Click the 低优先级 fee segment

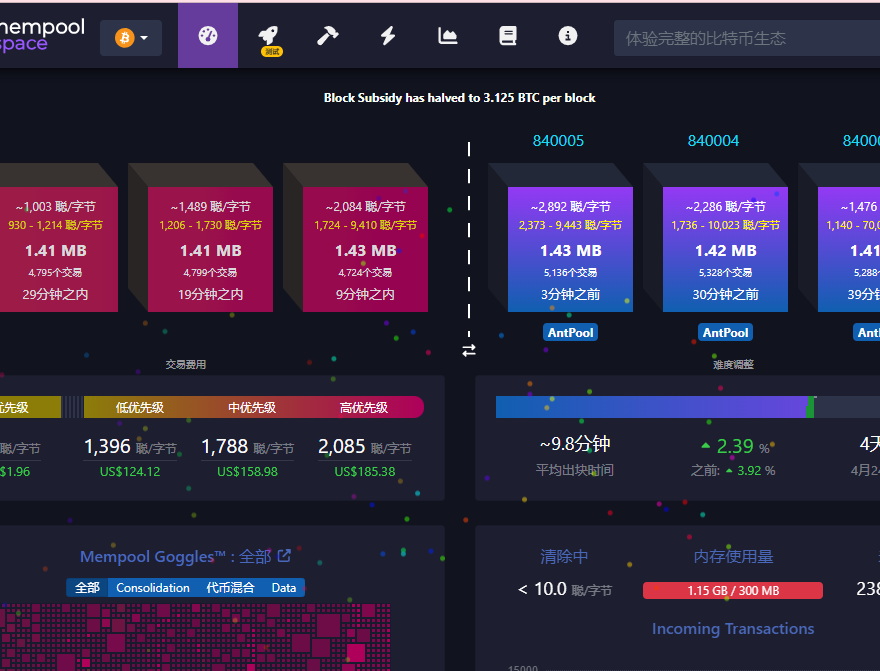tap(139, 407)
